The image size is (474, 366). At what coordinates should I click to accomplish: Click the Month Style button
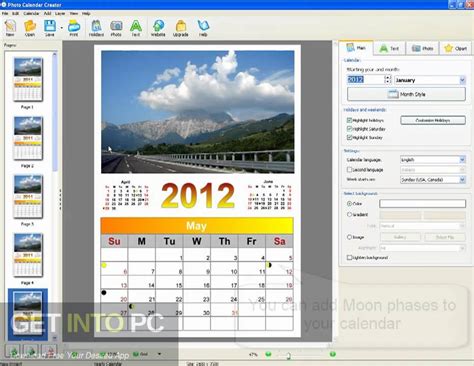(x=406, y=94)
